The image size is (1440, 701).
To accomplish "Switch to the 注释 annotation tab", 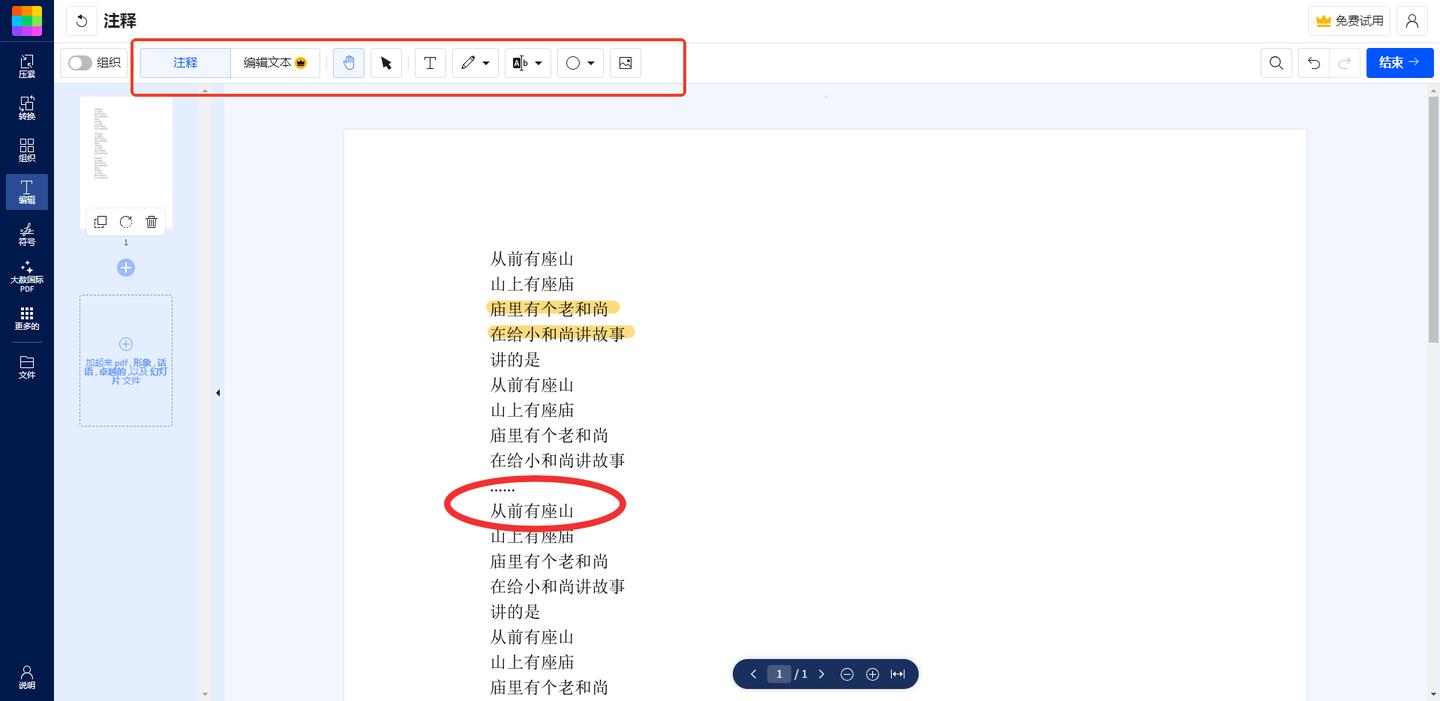I will tap(185, 62).
